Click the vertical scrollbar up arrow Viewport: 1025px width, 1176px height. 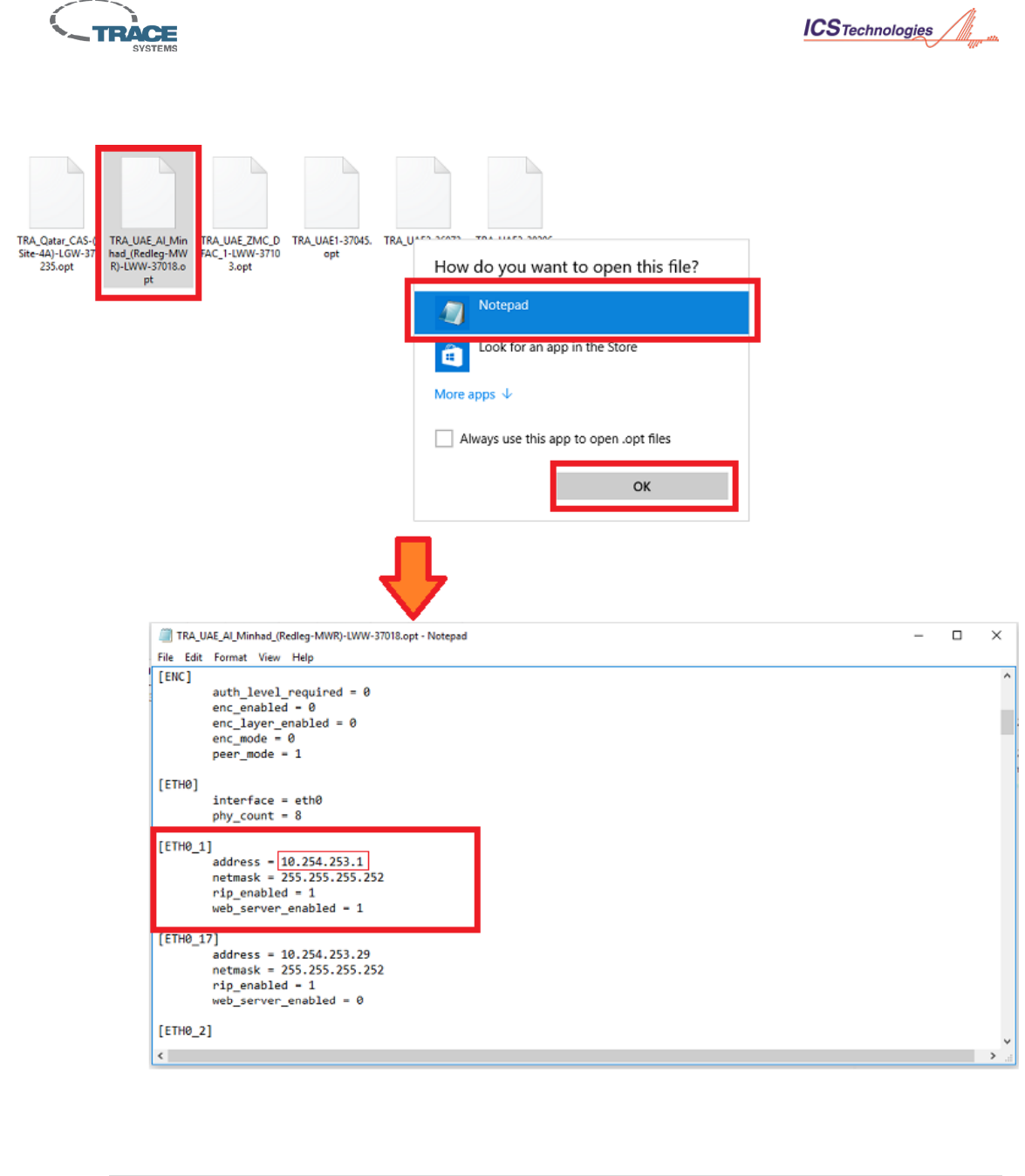pyautogui.click(x=1008, y=675)
